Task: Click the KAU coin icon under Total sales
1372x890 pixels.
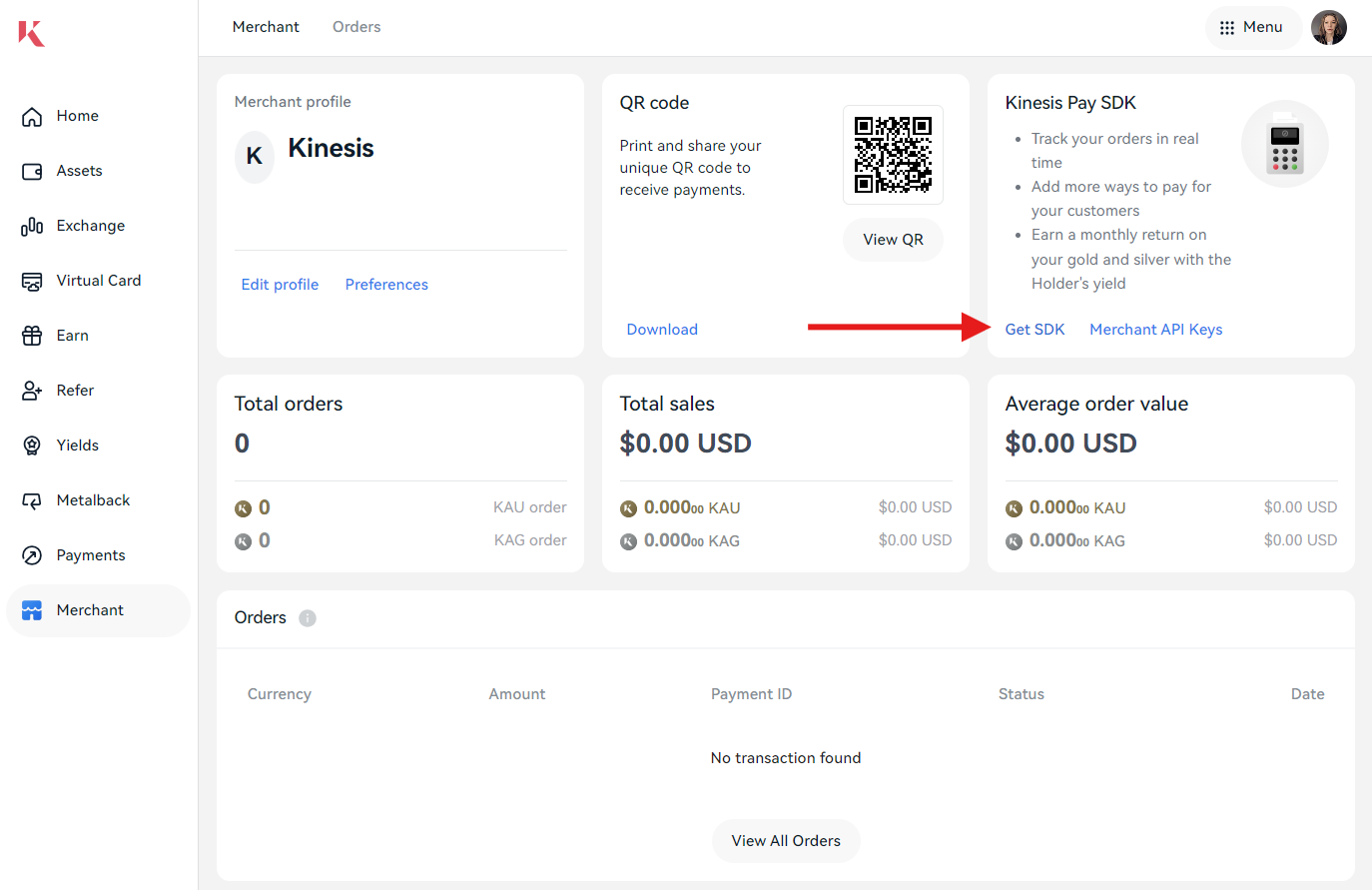Action: 628,508
